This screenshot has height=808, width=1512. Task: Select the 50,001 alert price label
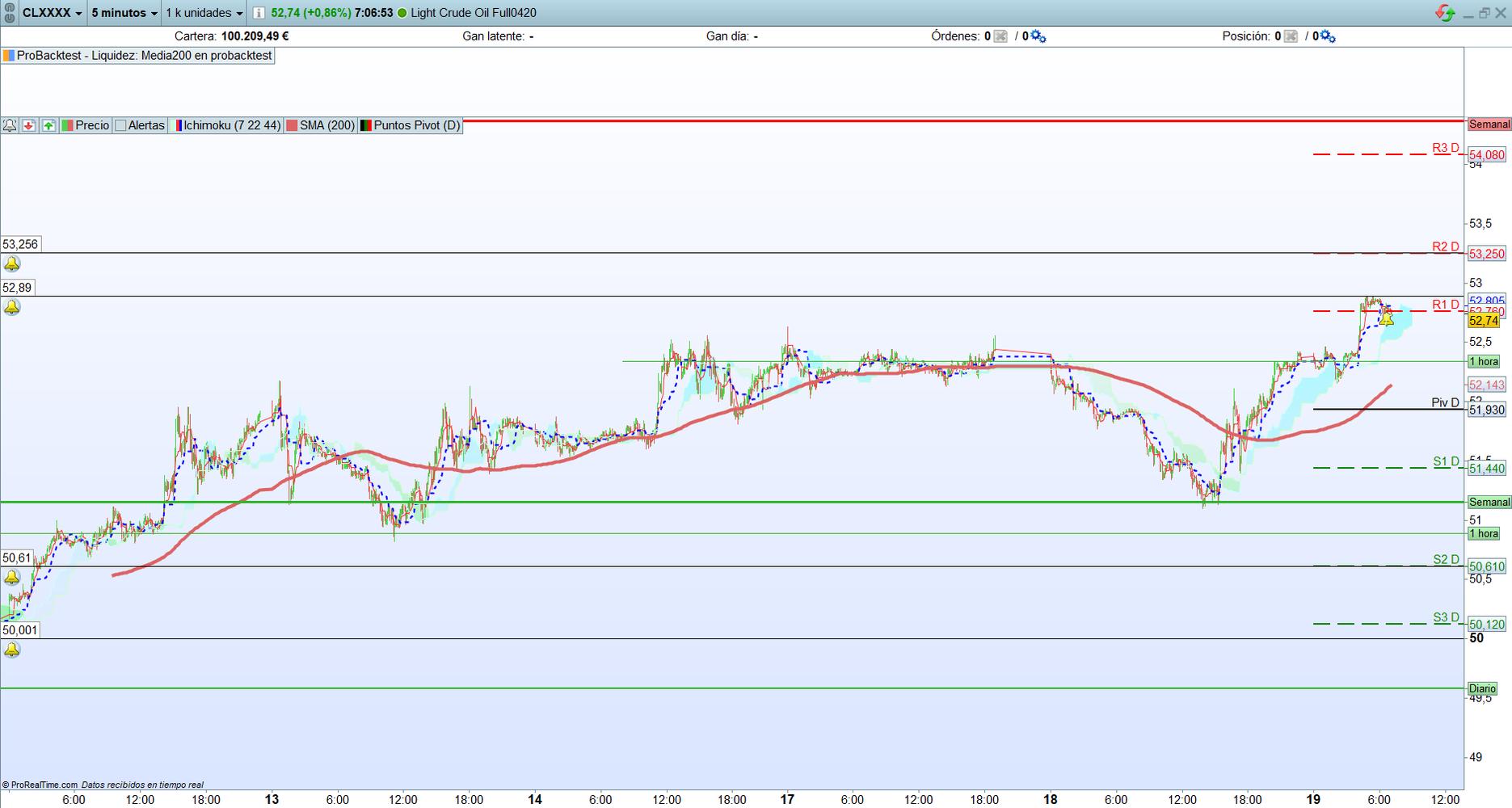point(20,631)
